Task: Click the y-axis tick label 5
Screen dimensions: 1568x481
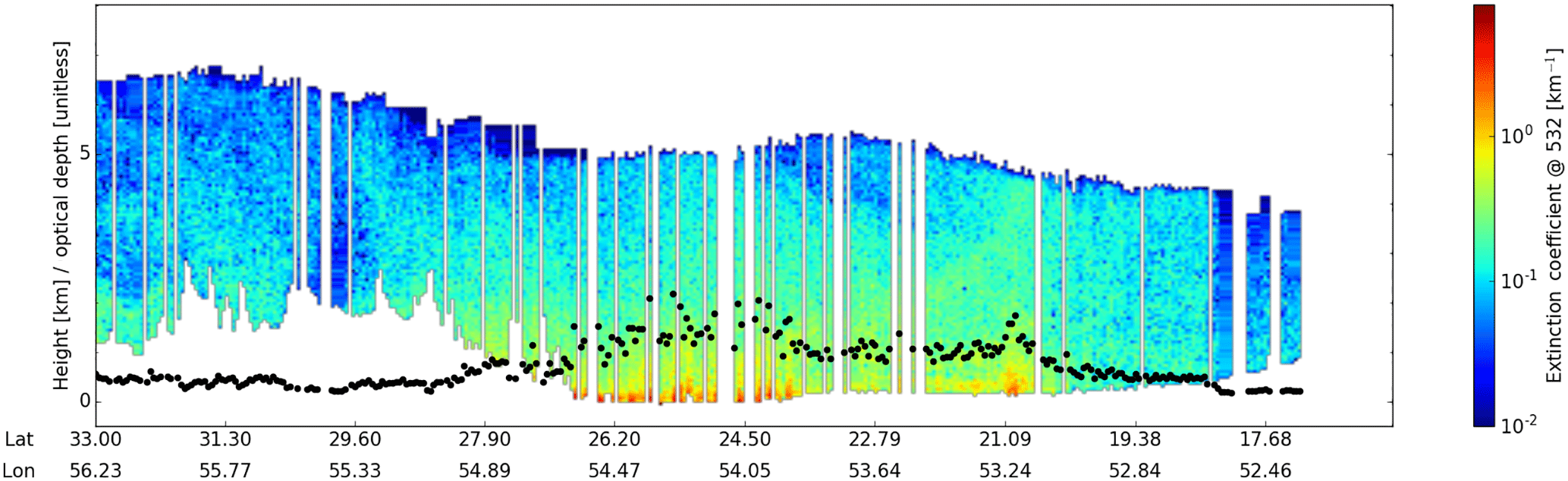Action: (84, 154)
